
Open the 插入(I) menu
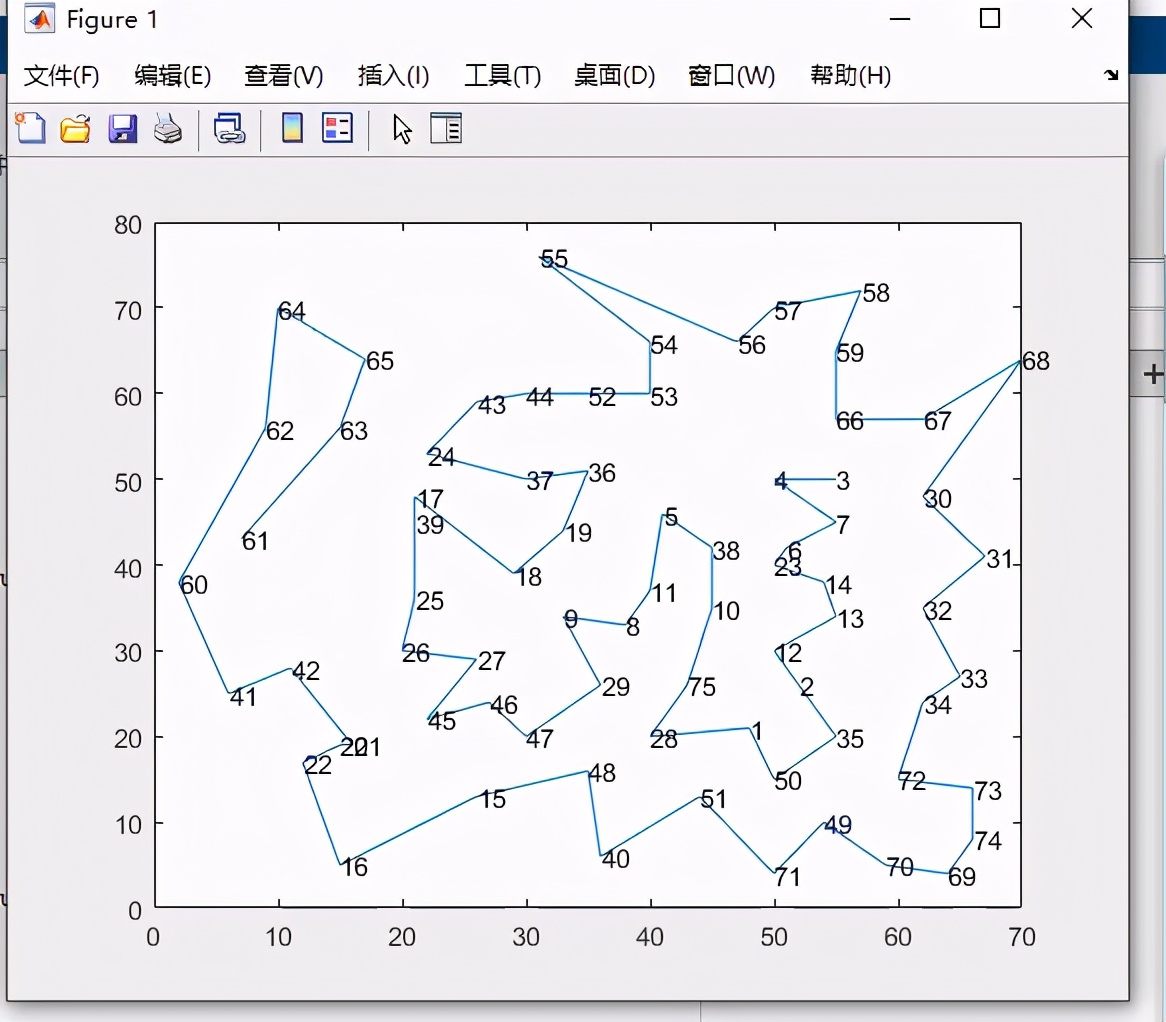click(393, 76)
